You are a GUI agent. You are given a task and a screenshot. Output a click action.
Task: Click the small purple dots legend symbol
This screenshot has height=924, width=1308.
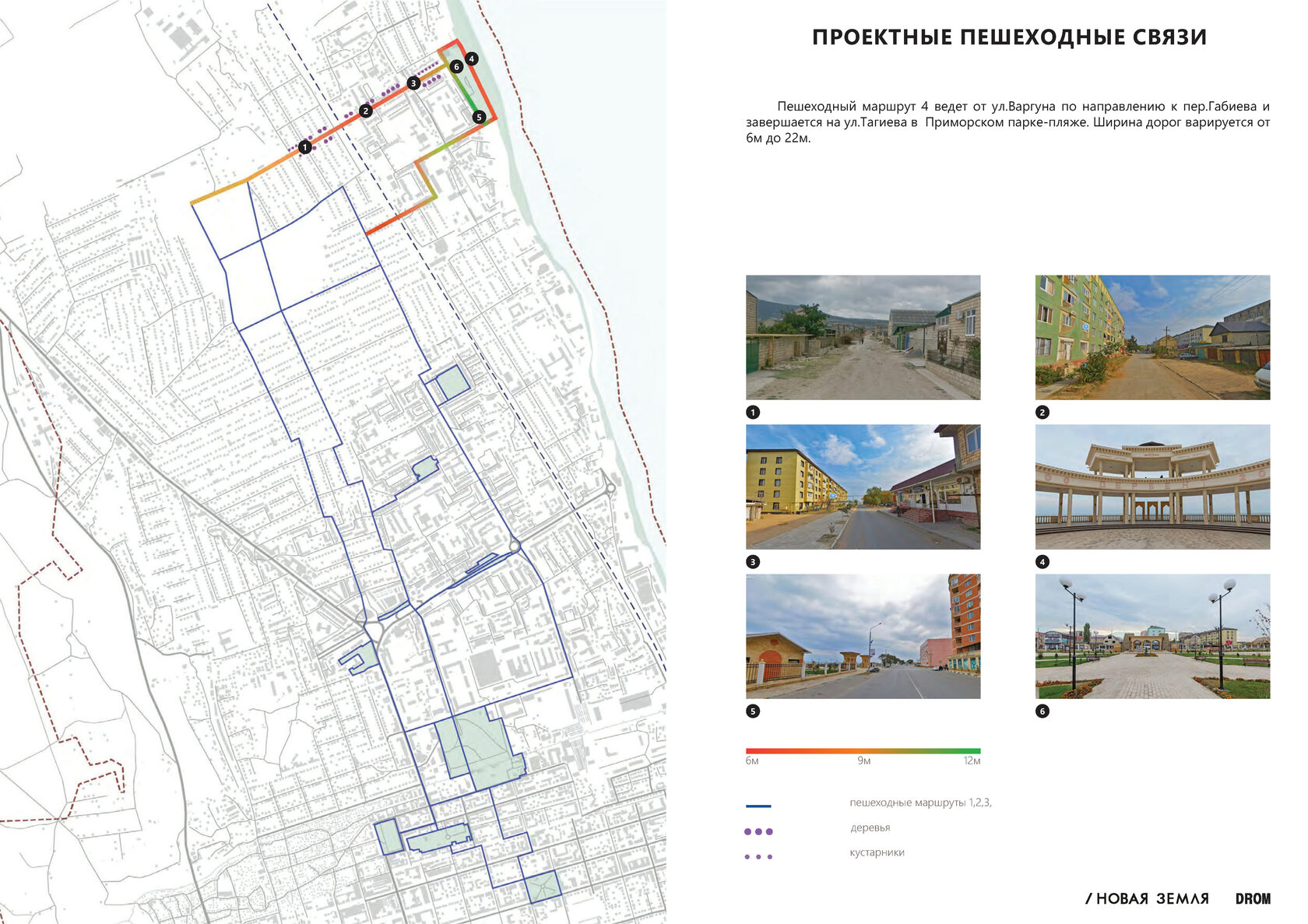758,857
